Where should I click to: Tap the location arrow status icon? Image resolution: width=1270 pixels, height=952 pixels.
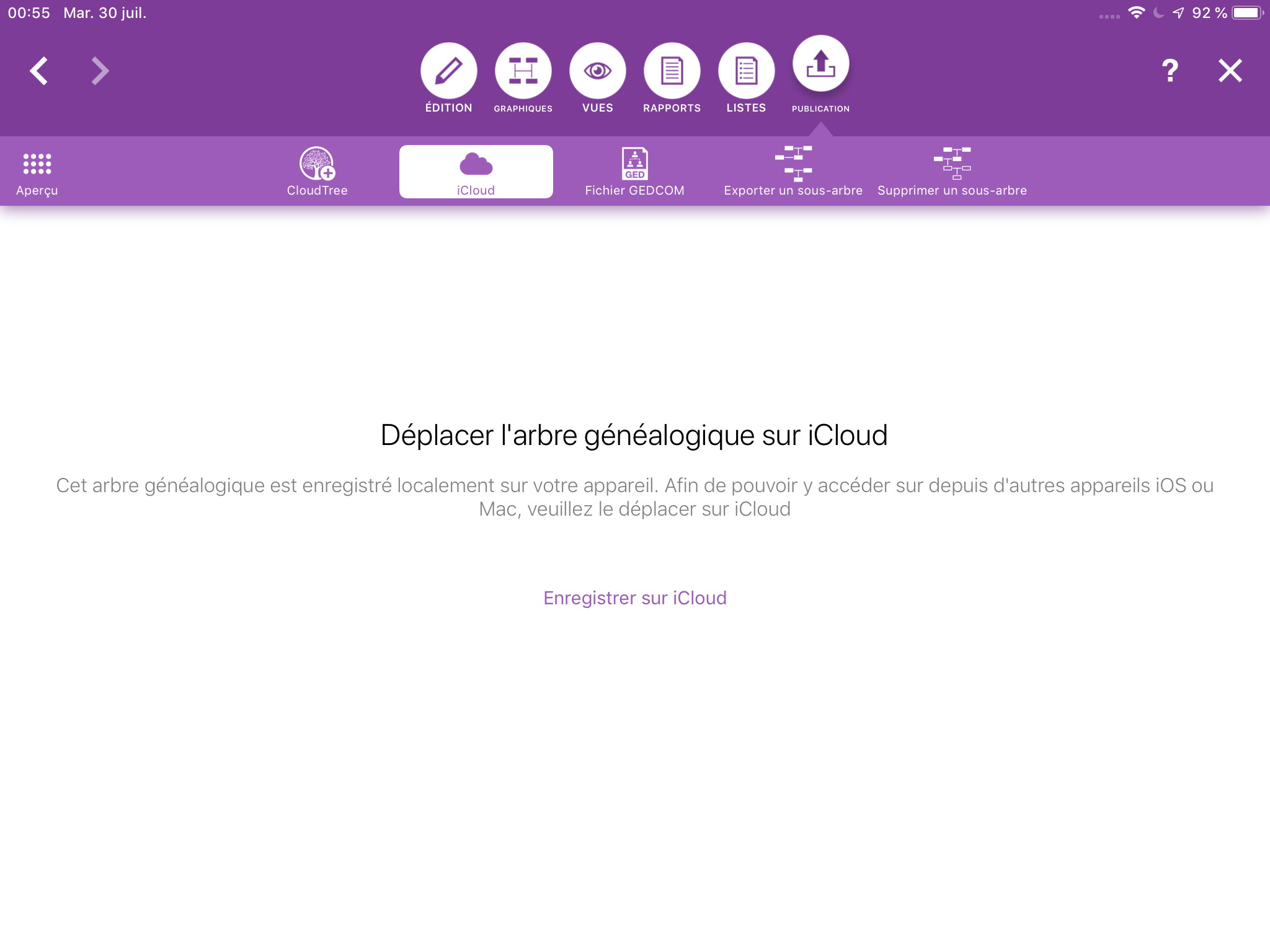point(1178,12)
